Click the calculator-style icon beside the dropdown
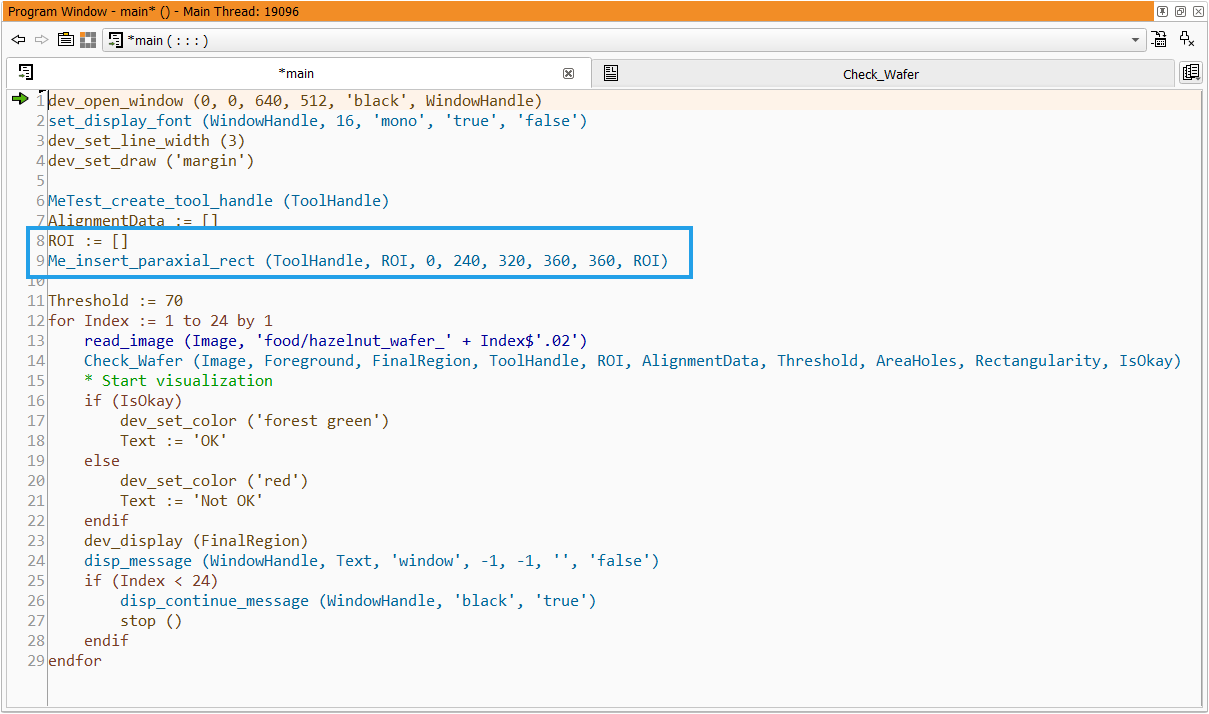 (x=1159, y=40)
